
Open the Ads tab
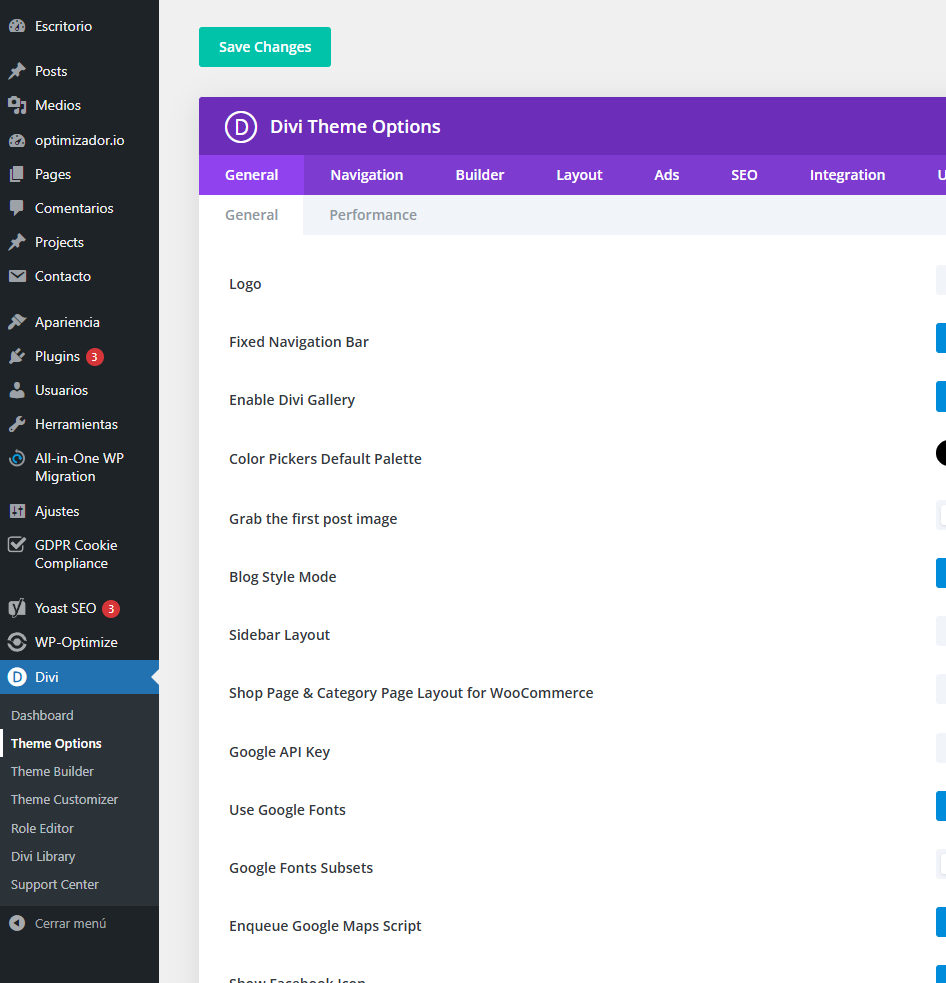(x=666, y=175)
